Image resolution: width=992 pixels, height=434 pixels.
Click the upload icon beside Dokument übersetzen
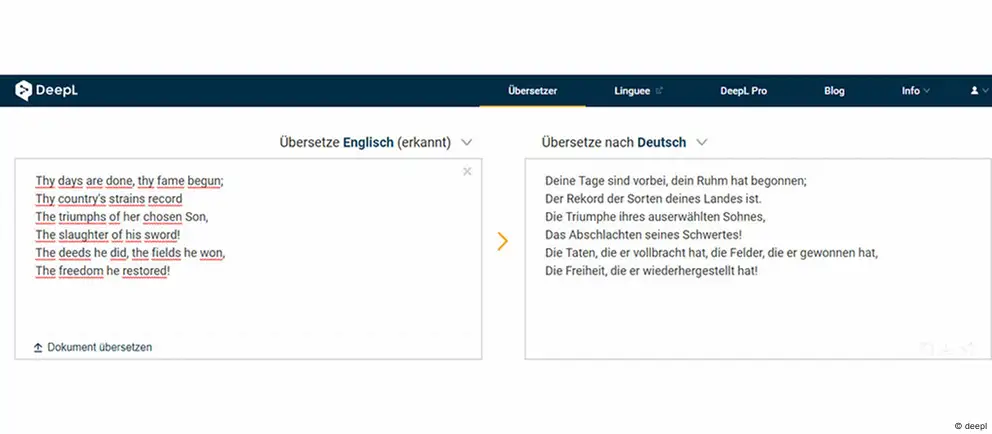coord(38,347)
